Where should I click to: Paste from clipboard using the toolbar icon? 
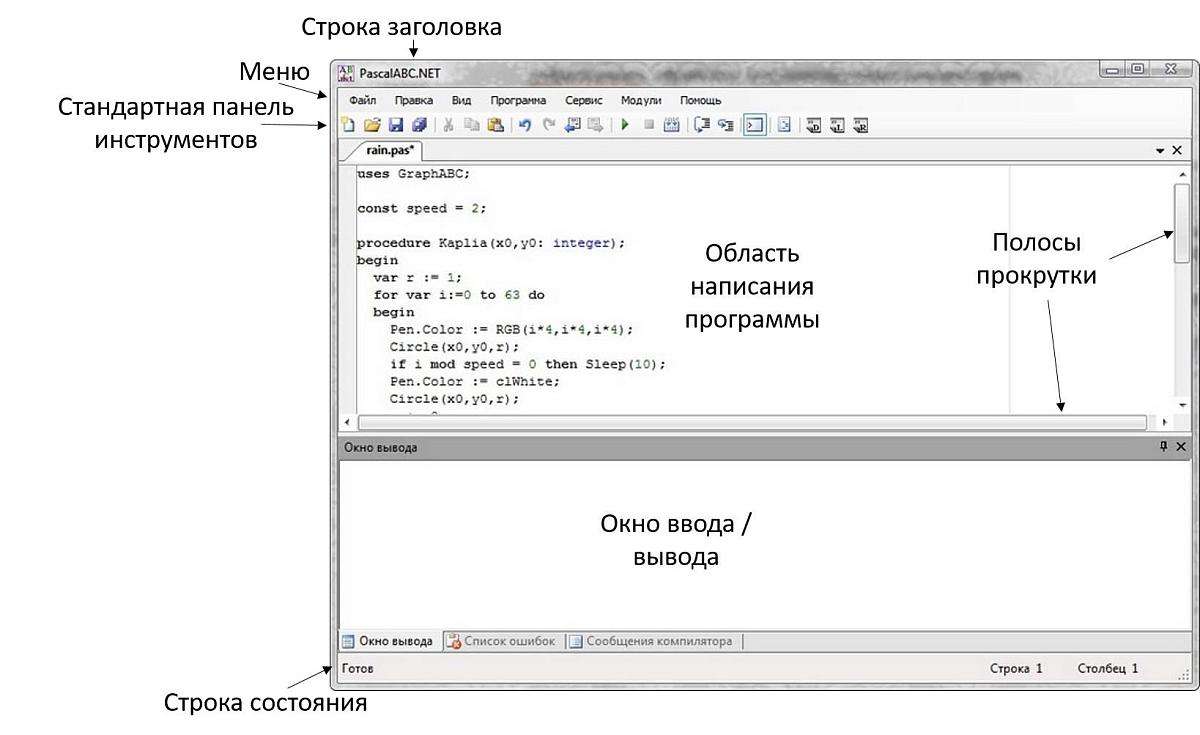coord(495,125)
